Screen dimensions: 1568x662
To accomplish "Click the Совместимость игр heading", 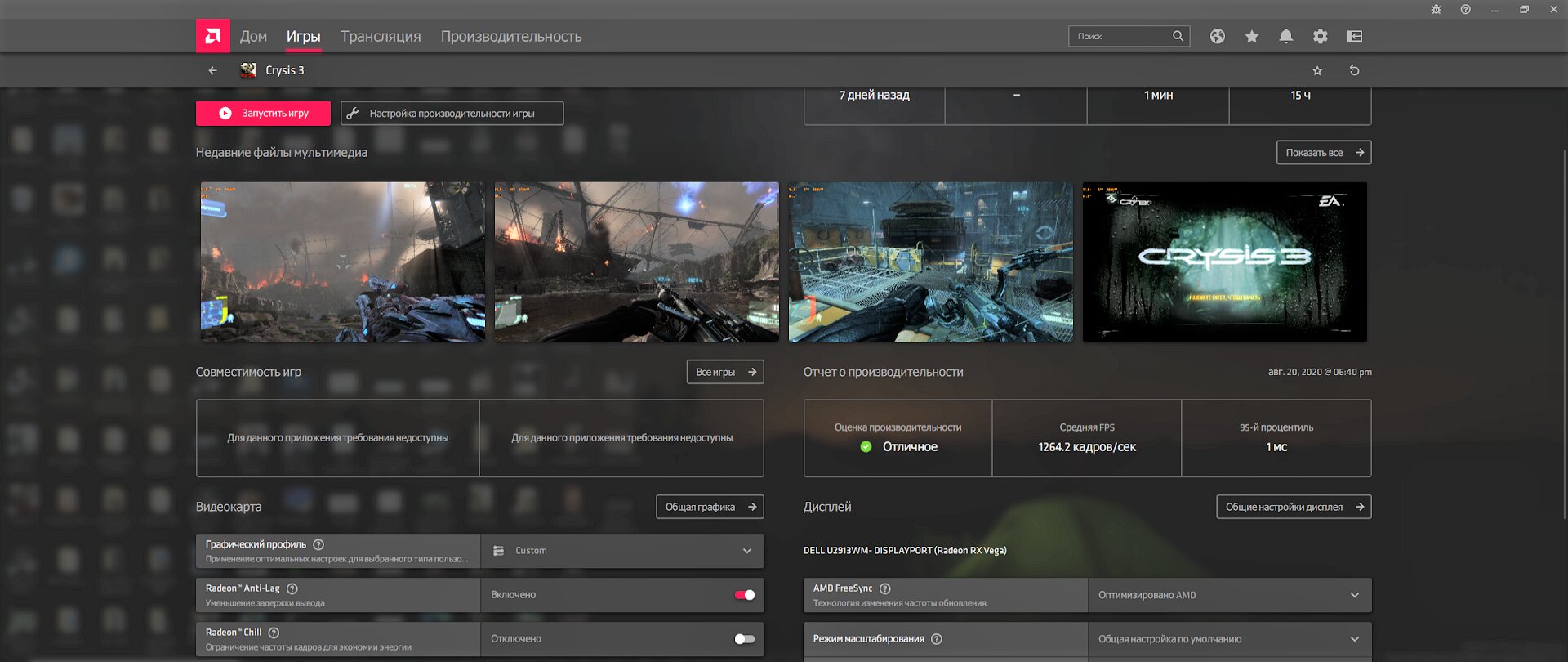I will click(x=248, y=372).
